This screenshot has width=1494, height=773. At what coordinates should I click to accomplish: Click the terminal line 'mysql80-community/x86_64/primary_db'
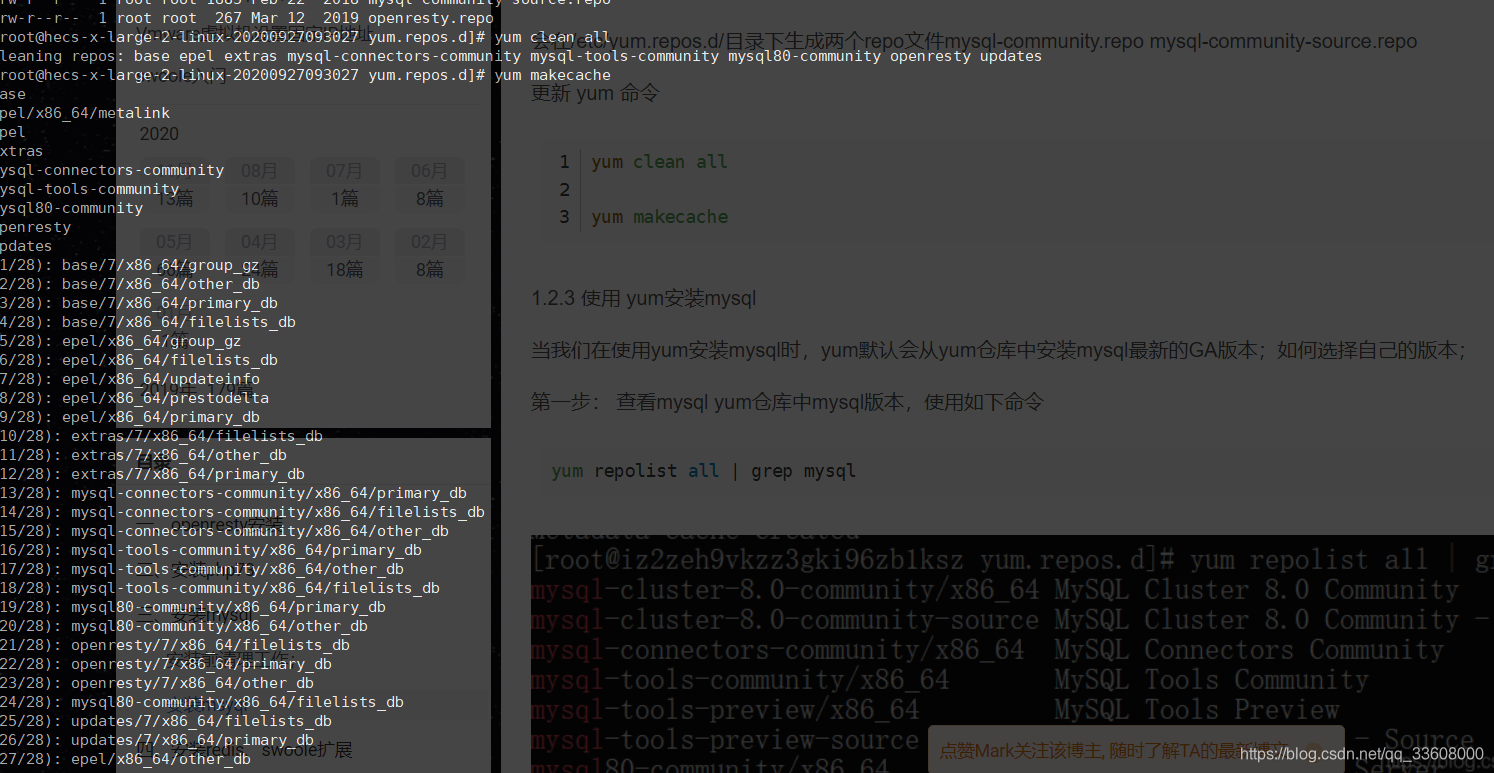(x=193, y=607)
